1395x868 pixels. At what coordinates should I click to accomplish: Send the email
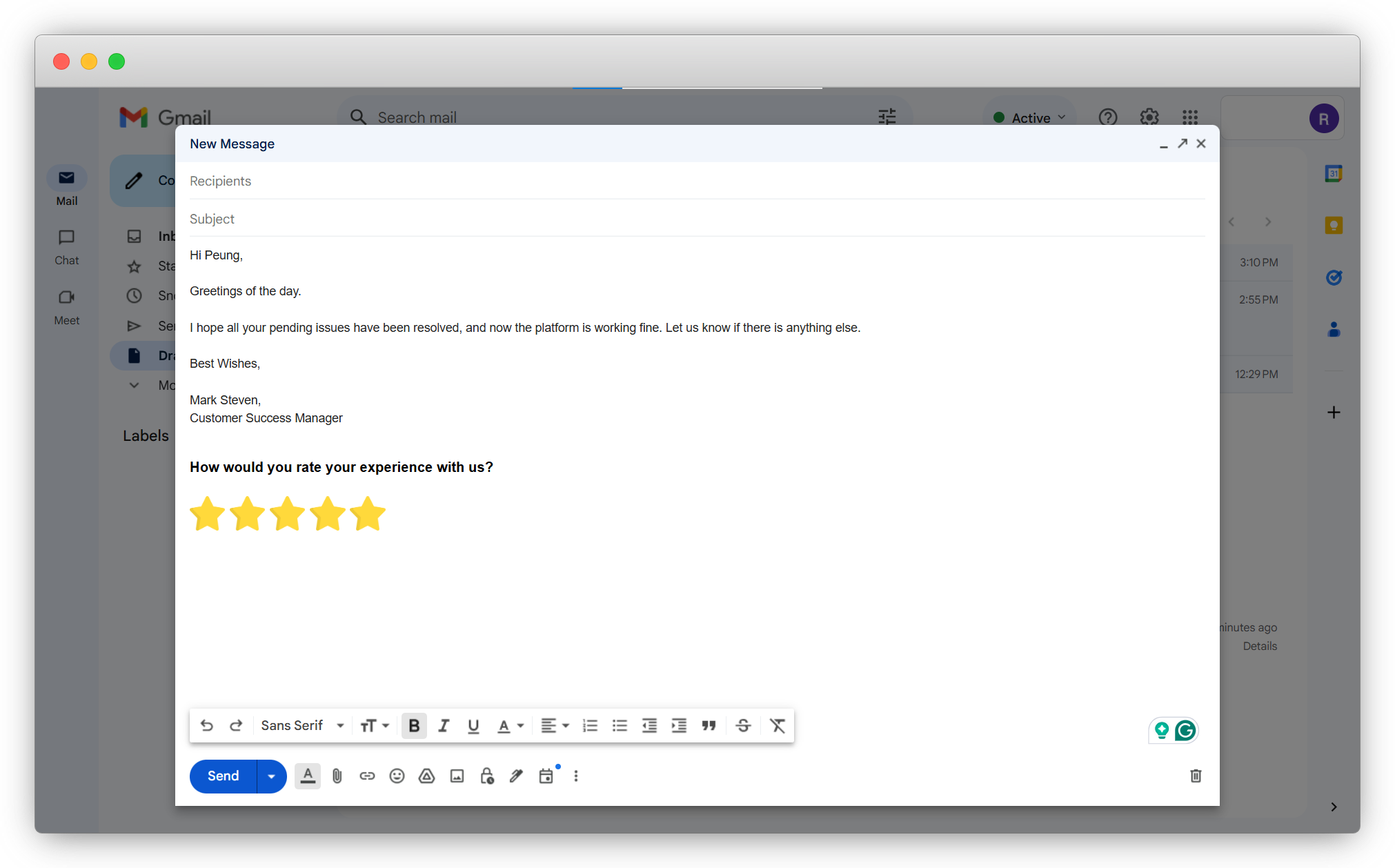221,776
